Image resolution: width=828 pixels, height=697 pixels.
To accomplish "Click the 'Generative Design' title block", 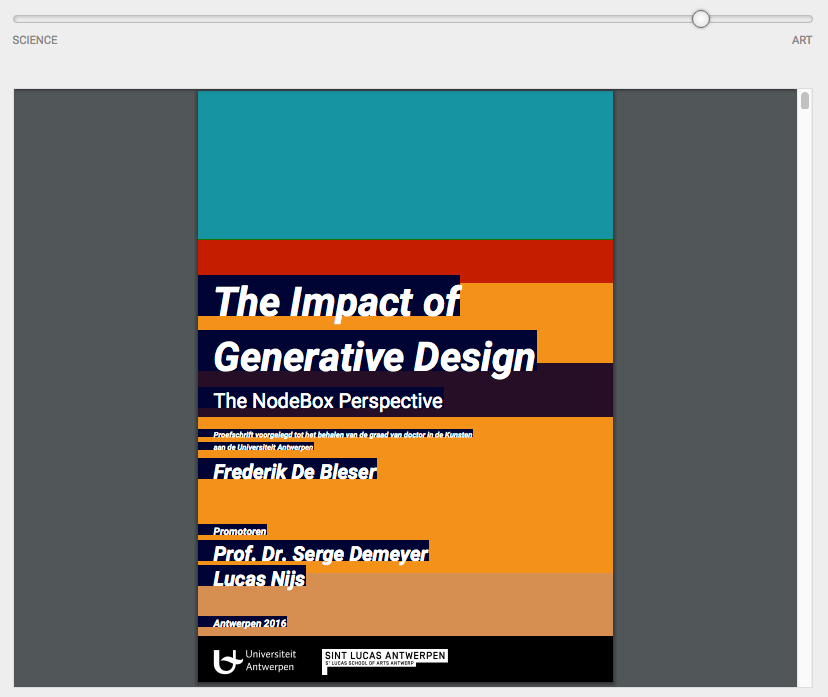I will pyautogui.click(x=372, y=357).
